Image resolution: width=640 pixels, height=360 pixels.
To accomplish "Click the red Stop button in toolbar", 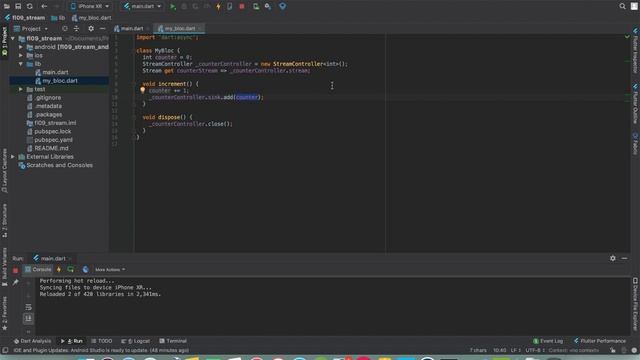I will [x=242, y=7].
